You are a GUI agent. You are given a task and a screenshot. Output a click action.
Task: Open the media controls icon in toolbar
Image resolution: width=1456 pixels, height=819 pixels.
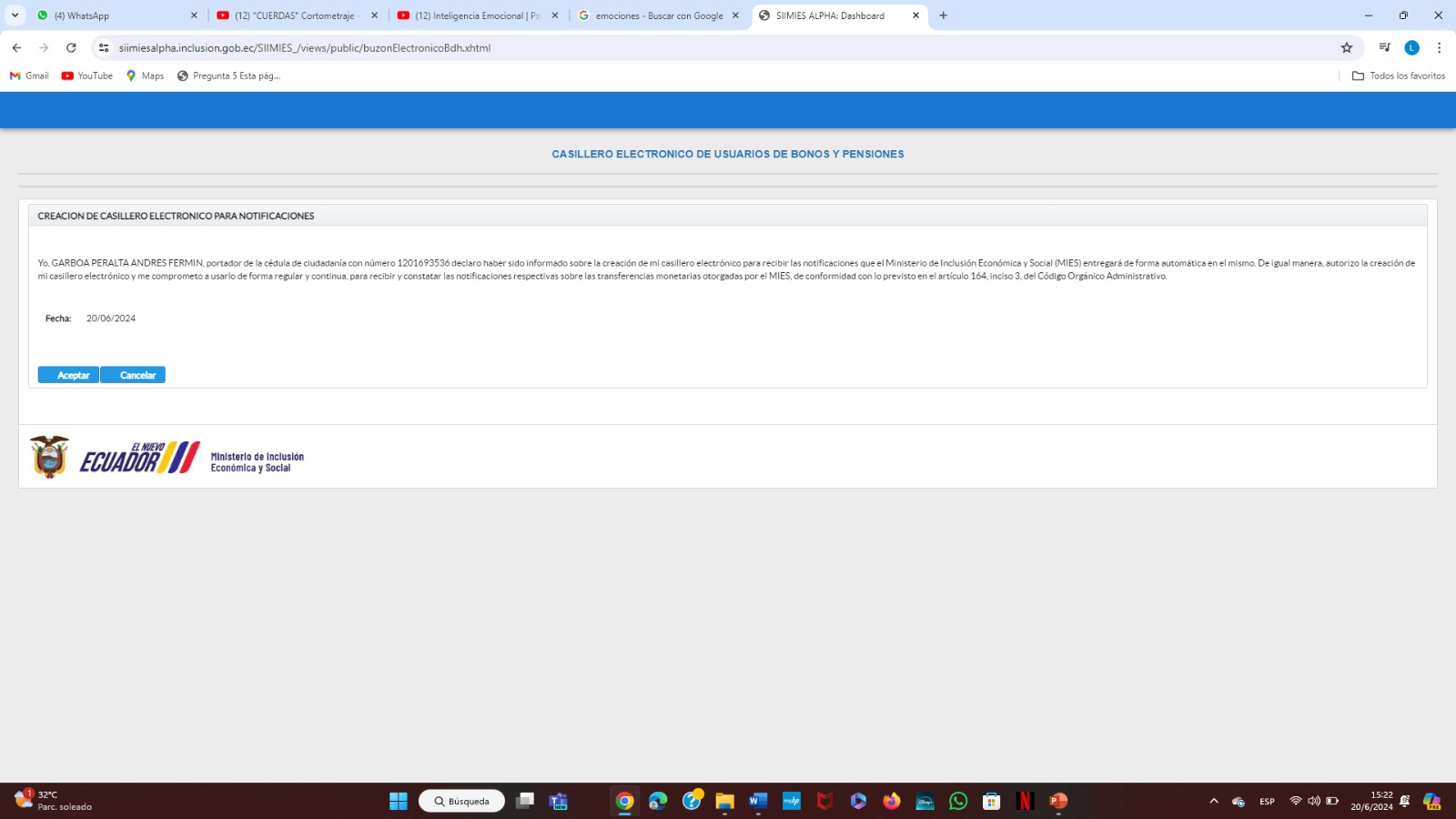click(1384, 47)
